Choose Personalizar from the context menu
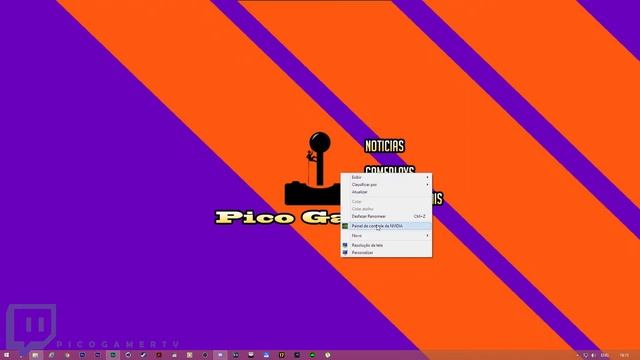The width and height of the screenshot is (640, 360). [386, 253]
